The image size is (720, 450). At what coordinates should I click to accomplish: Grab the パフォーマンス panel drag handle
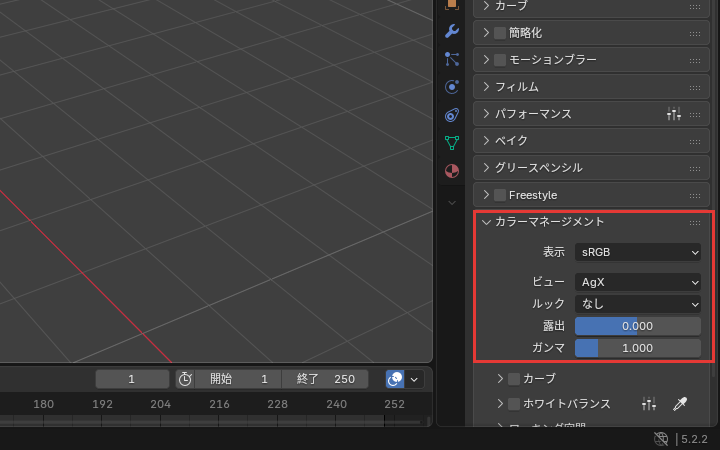pos(695,114)
